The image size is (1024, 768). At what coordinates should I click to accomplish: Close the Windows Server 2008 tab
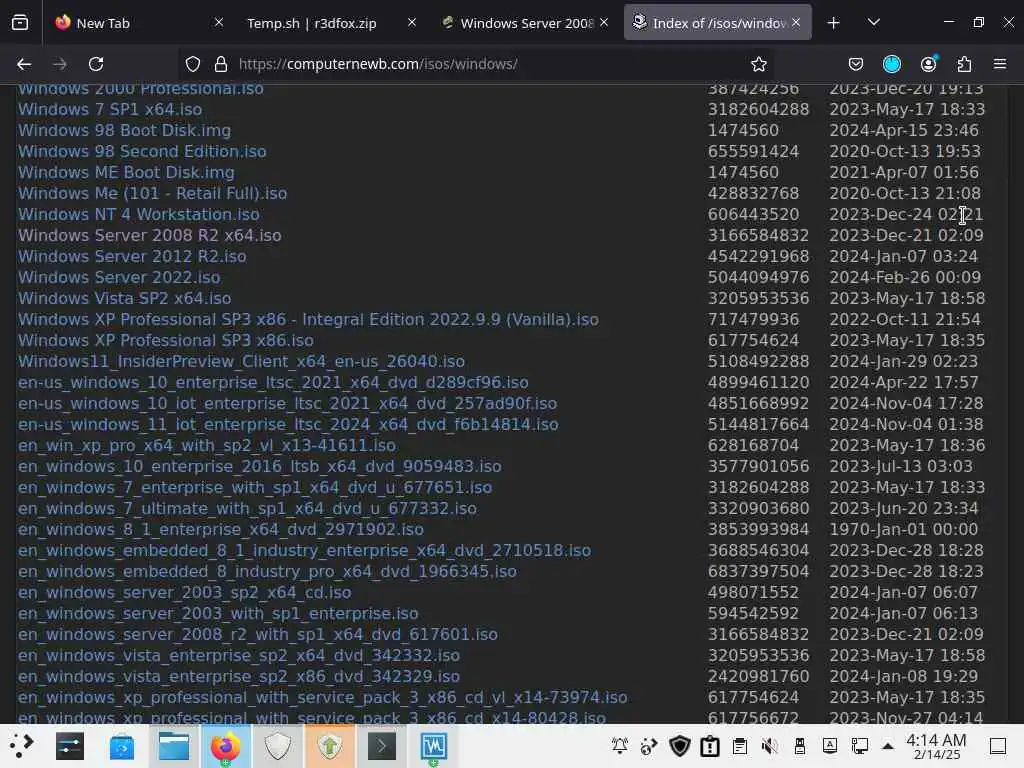click(604, 23)
